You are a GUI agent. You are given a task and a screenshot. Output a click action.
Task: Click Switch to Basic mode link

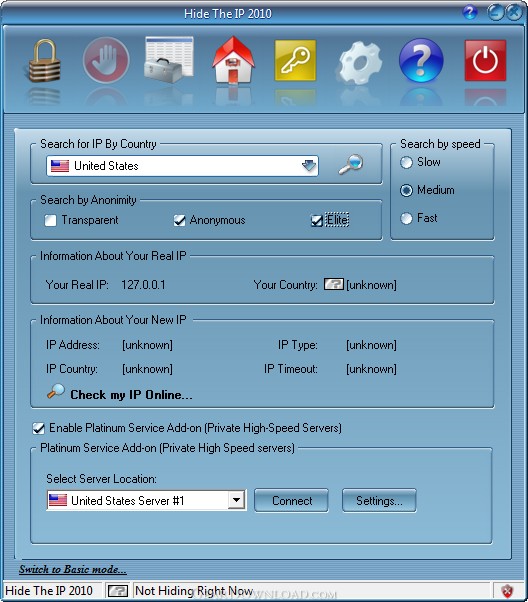pos(73,569)
